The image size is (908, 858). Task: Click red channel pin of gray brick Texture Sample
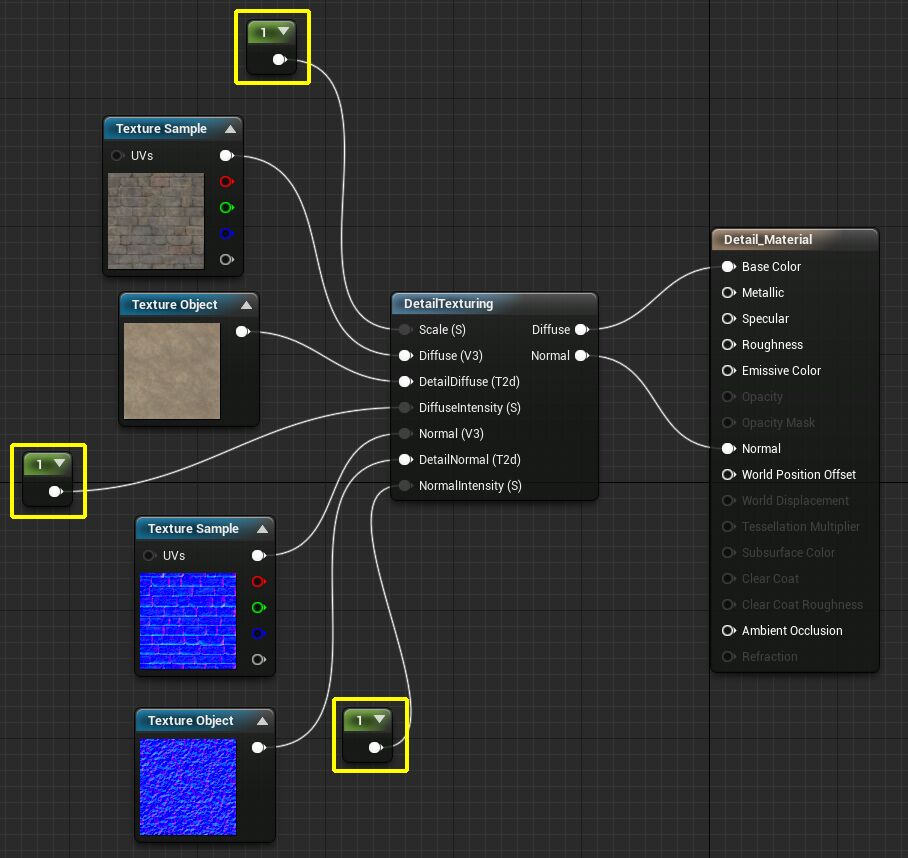[x=226, y=182]
